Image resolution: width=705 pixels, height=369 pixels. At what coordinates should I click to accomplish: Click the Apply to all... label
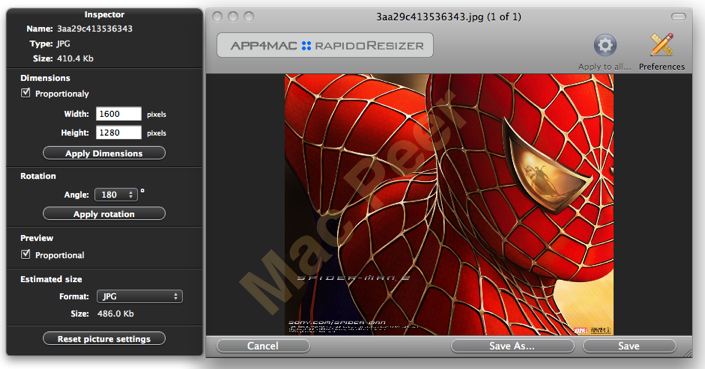[605, 67]
